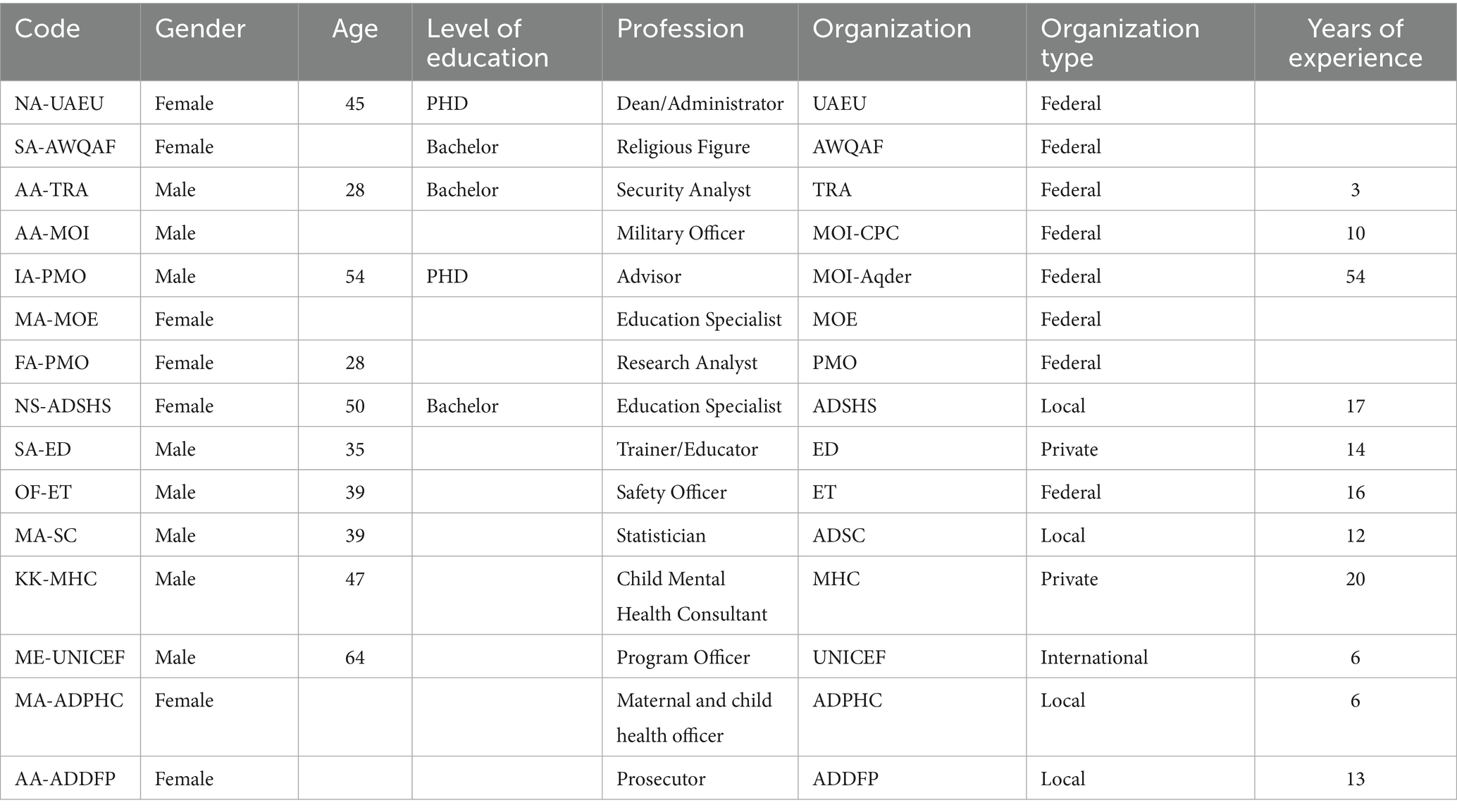The width and height of the screenshot is (1457, 812).
Task: Select the KK-MHC code cell
Action: point(56,579)
